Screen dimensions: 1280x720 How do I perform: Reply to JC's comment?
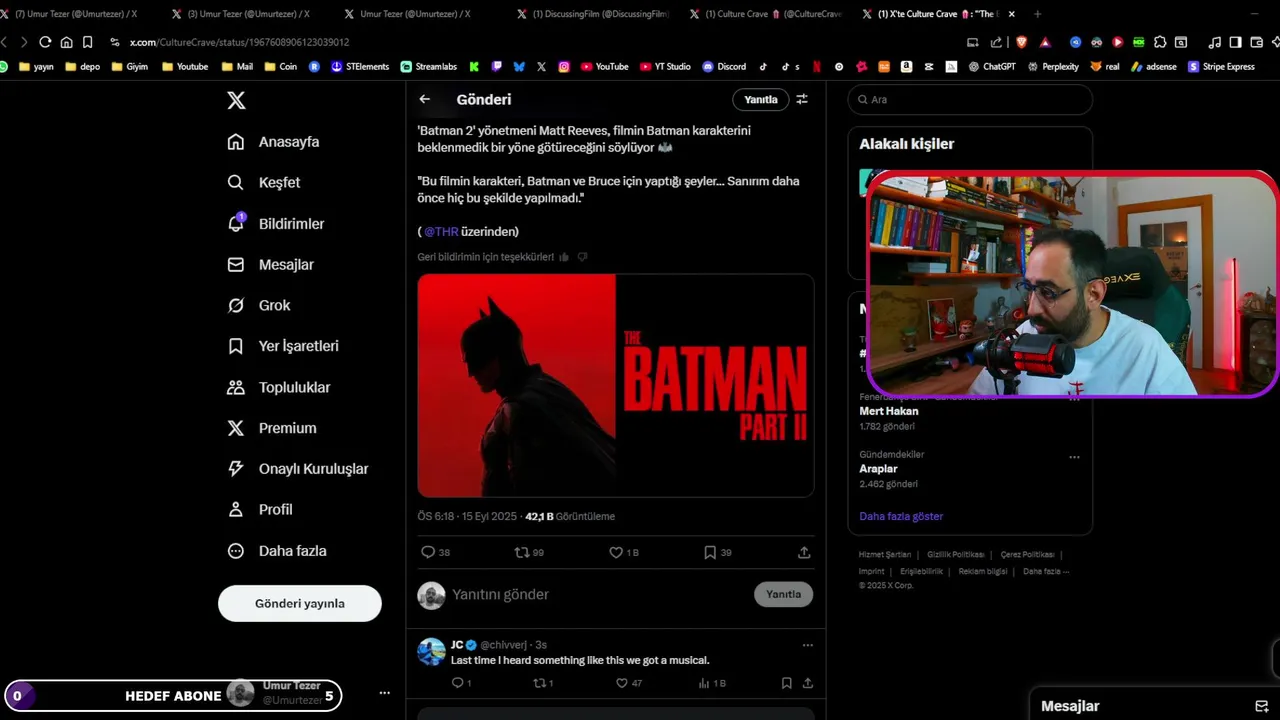461,683
